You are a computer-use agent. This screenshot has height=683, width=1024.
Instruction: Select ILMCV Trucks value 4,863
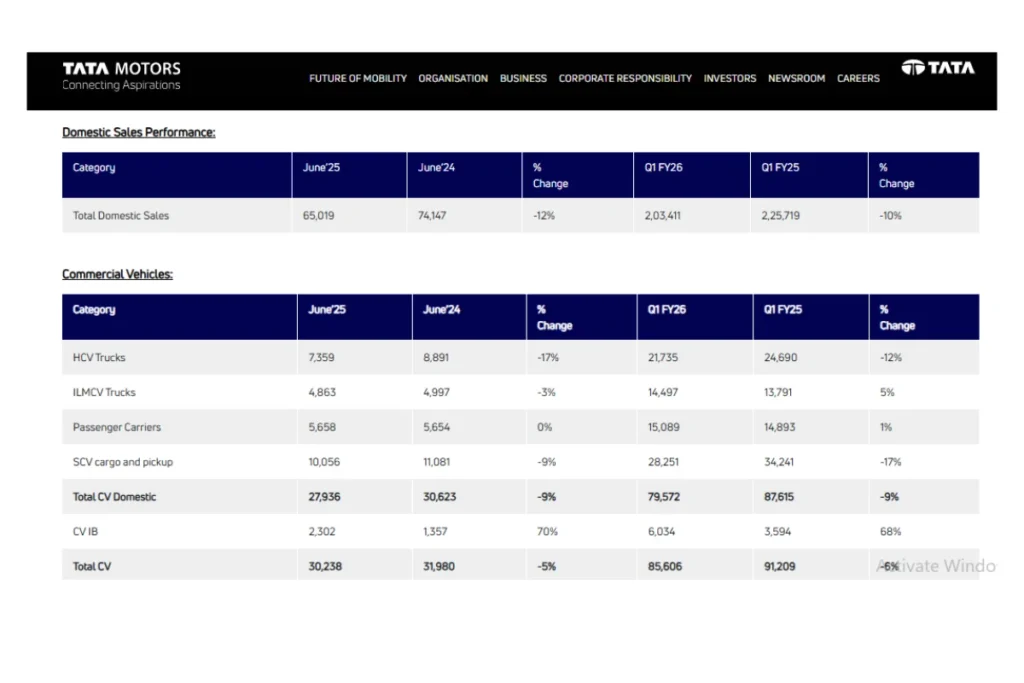[x=322, y=392]
